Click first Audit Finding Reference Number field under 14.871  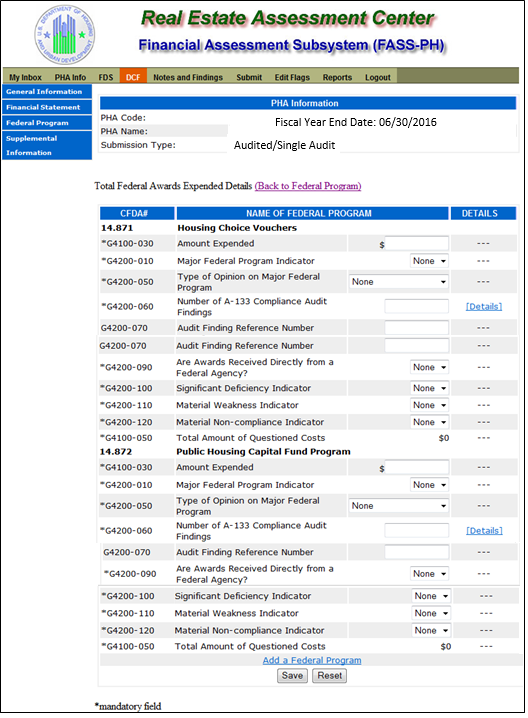[416, 328]
